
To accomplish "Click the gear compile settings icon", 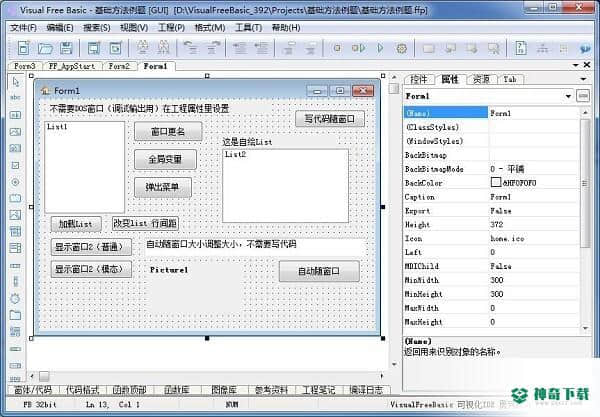I will coord(401,48).
